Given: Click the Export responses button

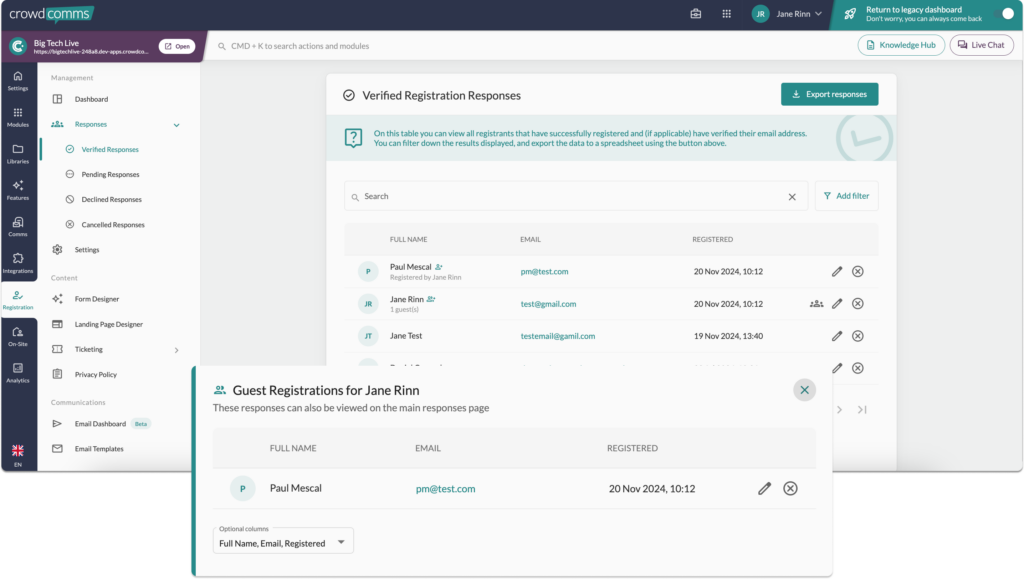Looking at the screenshot, I should [x=829, y=94].
